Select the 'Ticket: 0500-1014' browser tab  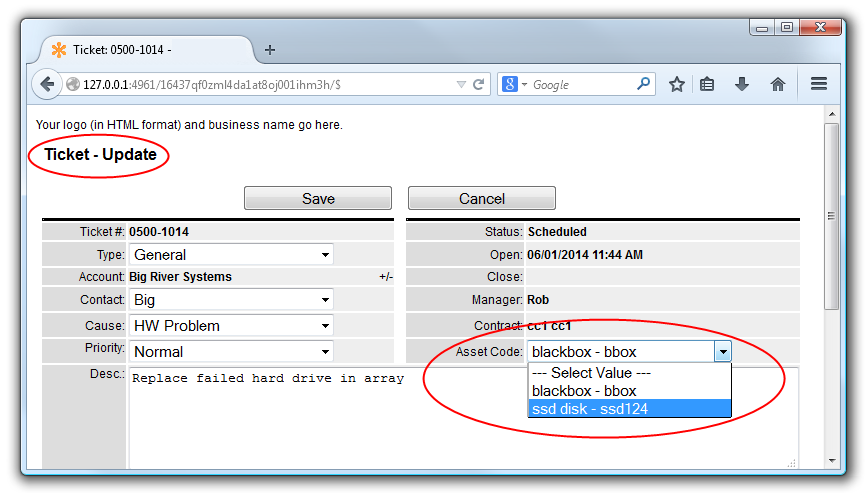[145, 50]
